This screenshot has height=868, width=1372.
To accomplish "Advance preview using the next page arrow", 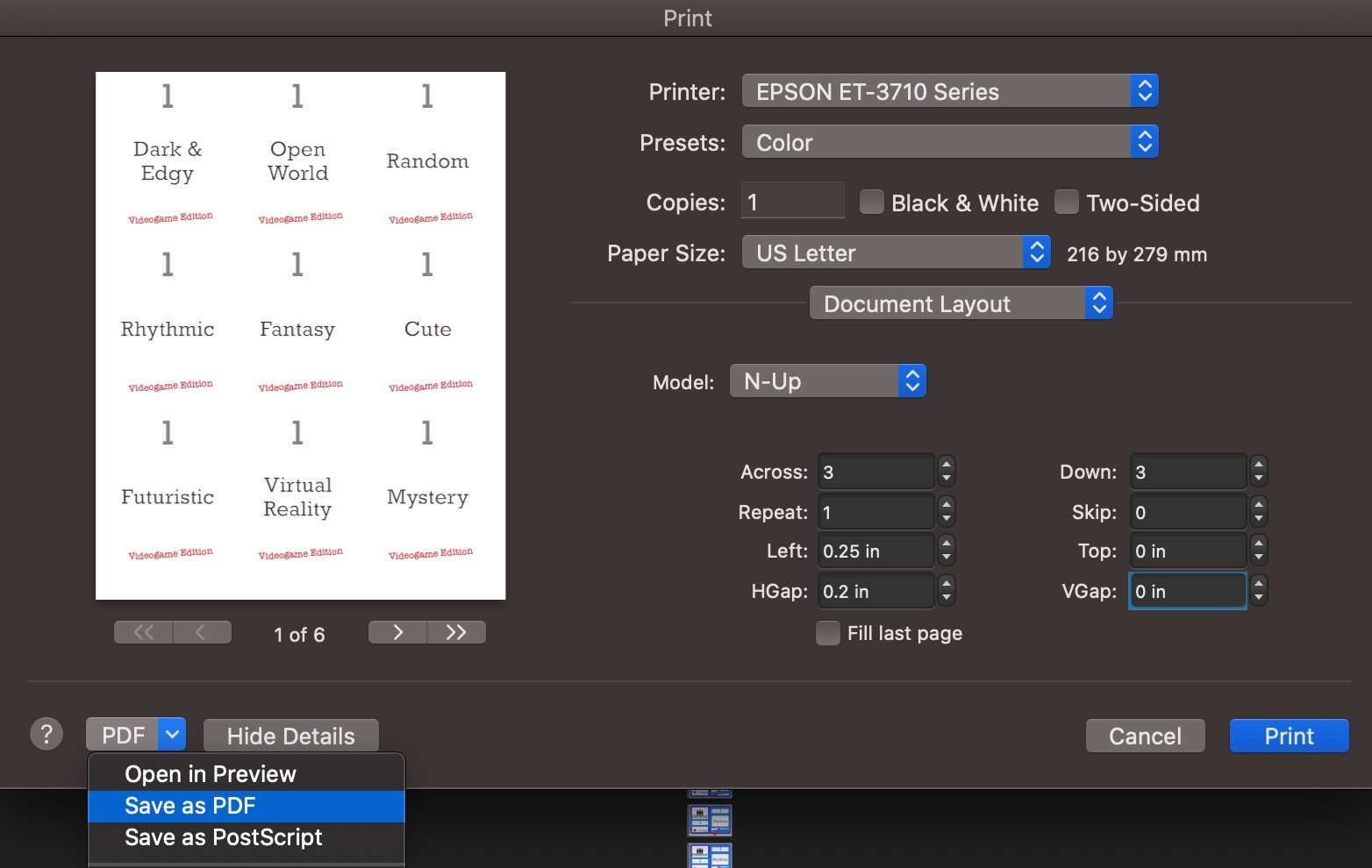I will 397,631.
